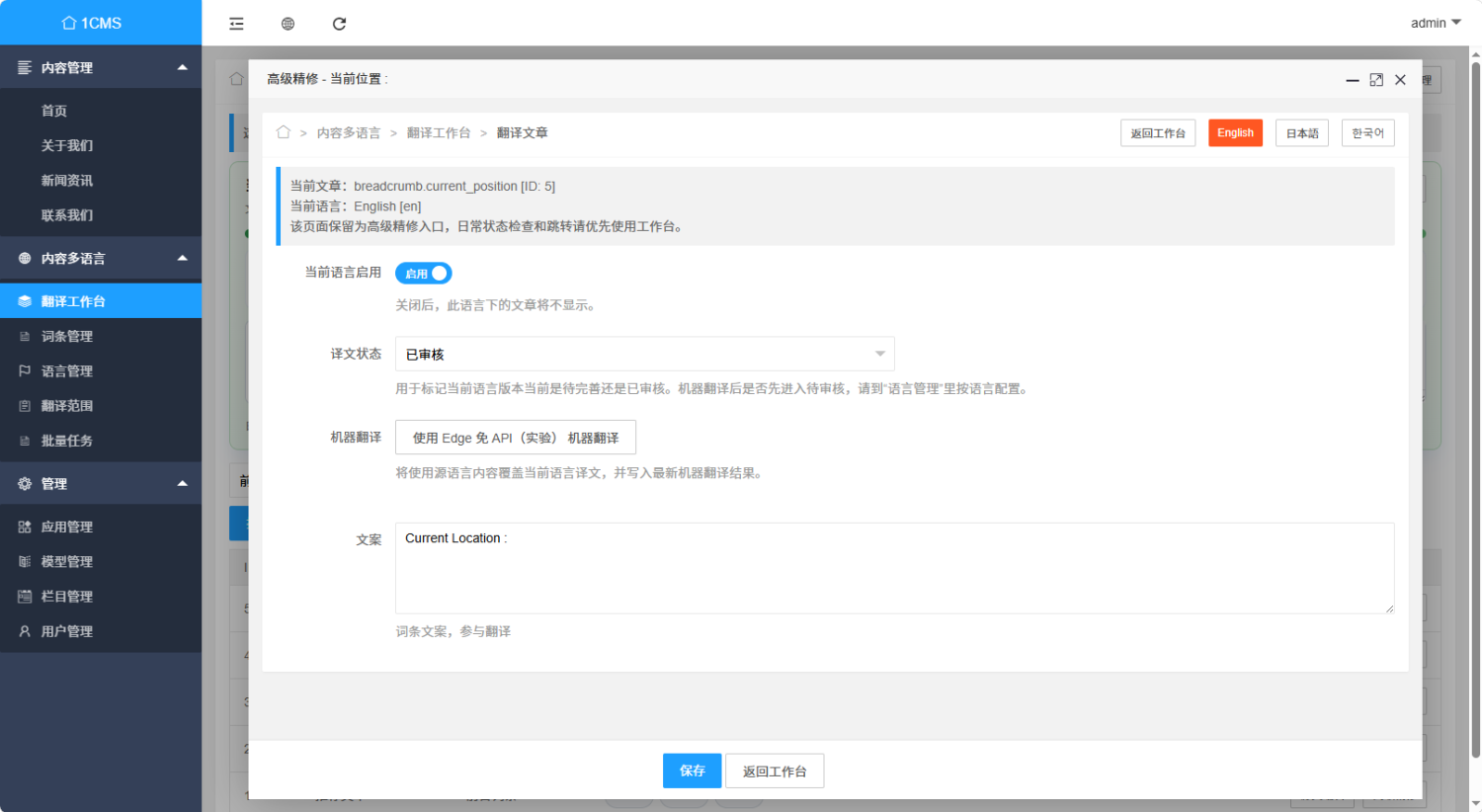Image resolution: width=1482 pixels, height=812 pixels.
Task: Click the 语言管理 flag icon
Action: tap(25, 371)
